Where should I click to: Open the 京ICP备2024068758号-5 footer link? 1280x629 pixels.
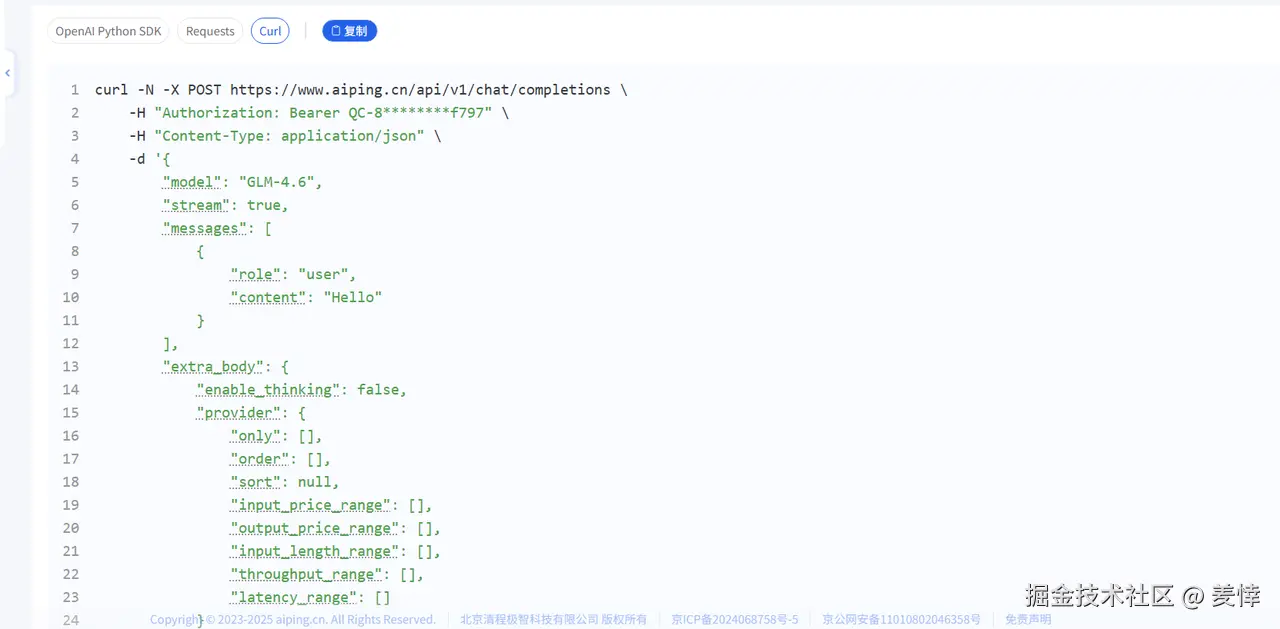(735, 620)
